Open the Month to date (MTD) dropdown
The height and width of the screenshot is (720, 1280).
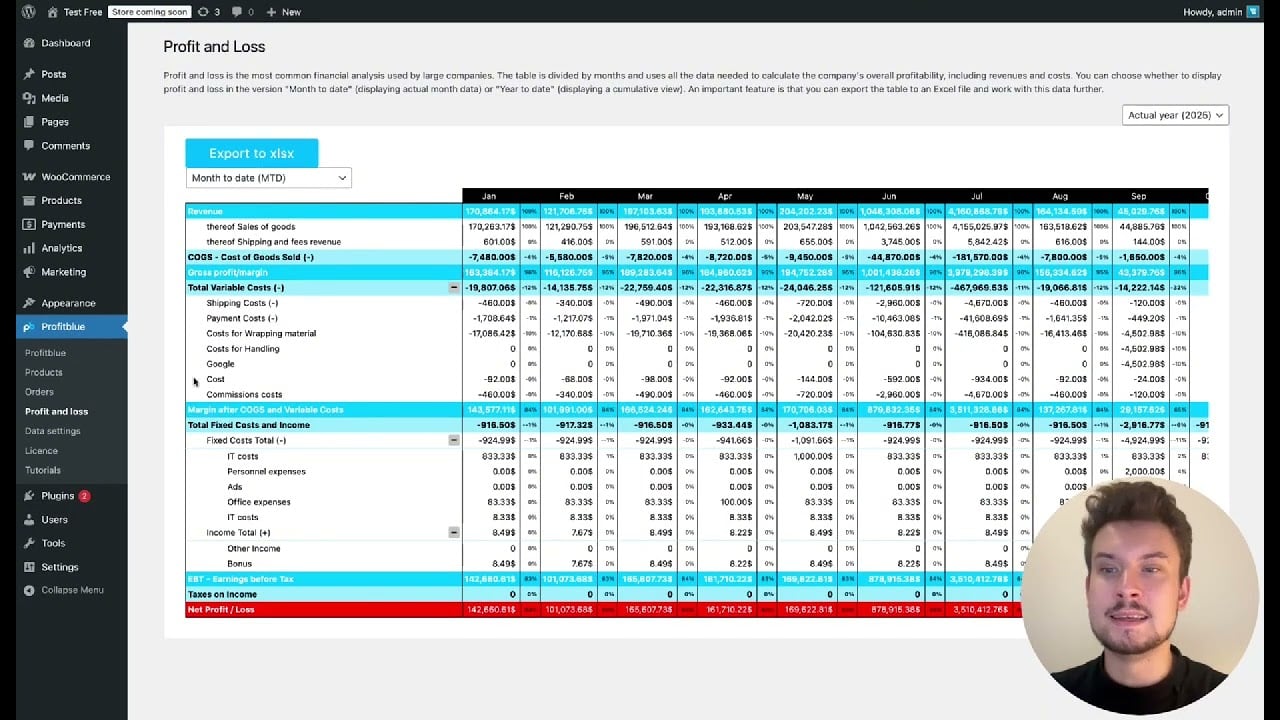pyautogui.click(x=268, y=177)
